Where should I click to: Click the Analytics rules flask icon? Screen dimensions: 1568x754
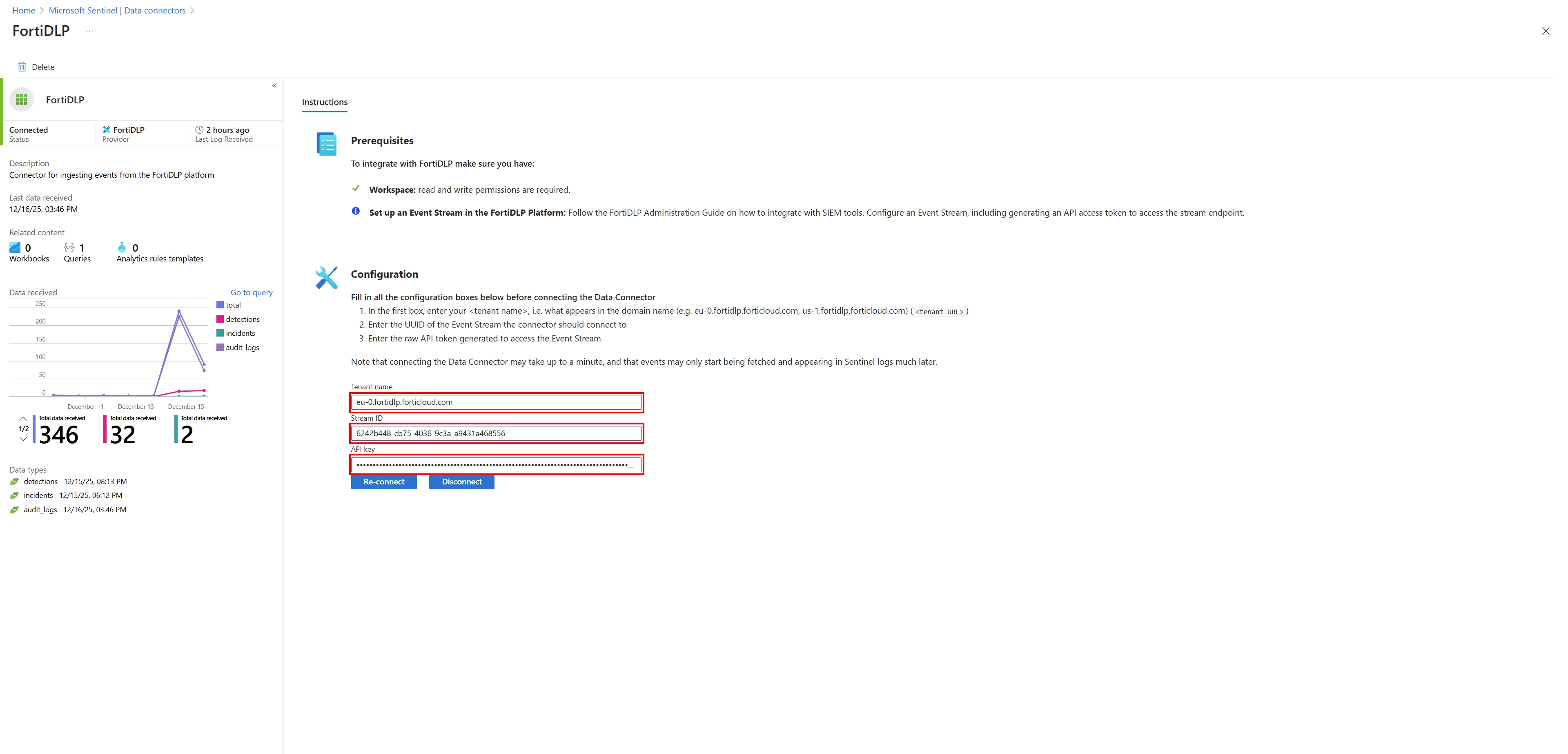click(x=122, y=247)
